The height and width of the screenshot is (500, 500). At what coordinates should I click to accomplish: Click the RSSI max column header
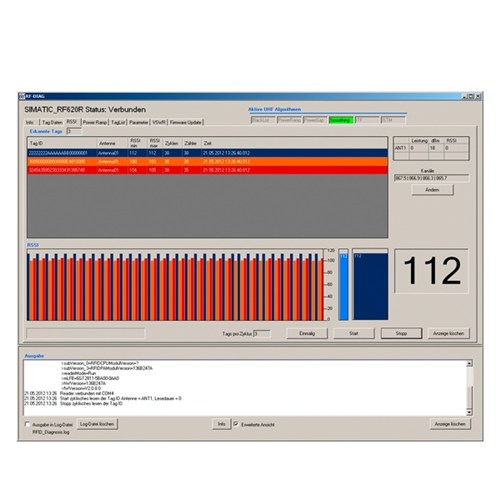click(x=155, y=143)
